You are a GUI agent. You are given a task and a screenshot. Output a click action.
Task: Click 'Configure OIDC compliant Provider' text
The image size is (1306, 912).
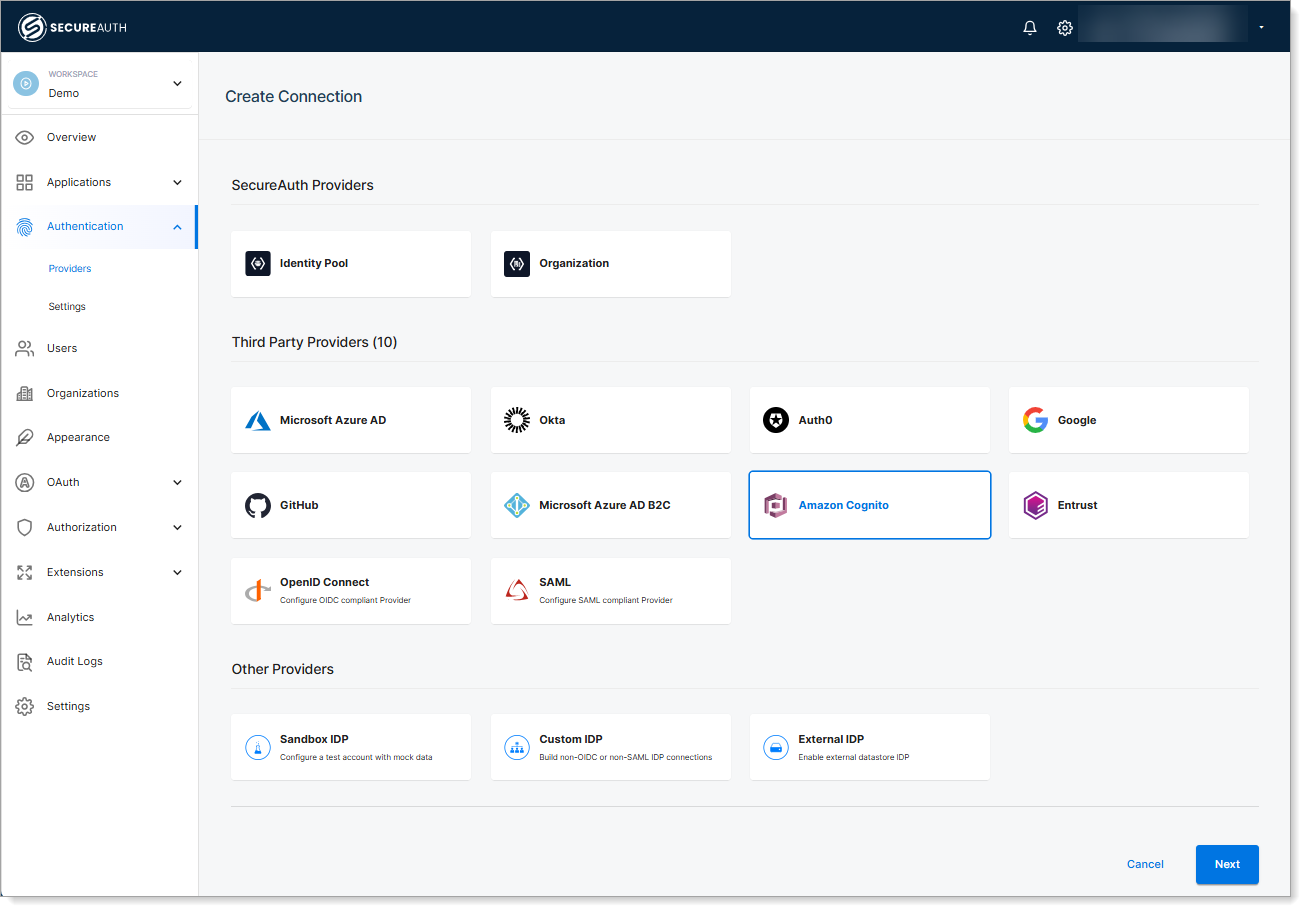tap(345, 600)
